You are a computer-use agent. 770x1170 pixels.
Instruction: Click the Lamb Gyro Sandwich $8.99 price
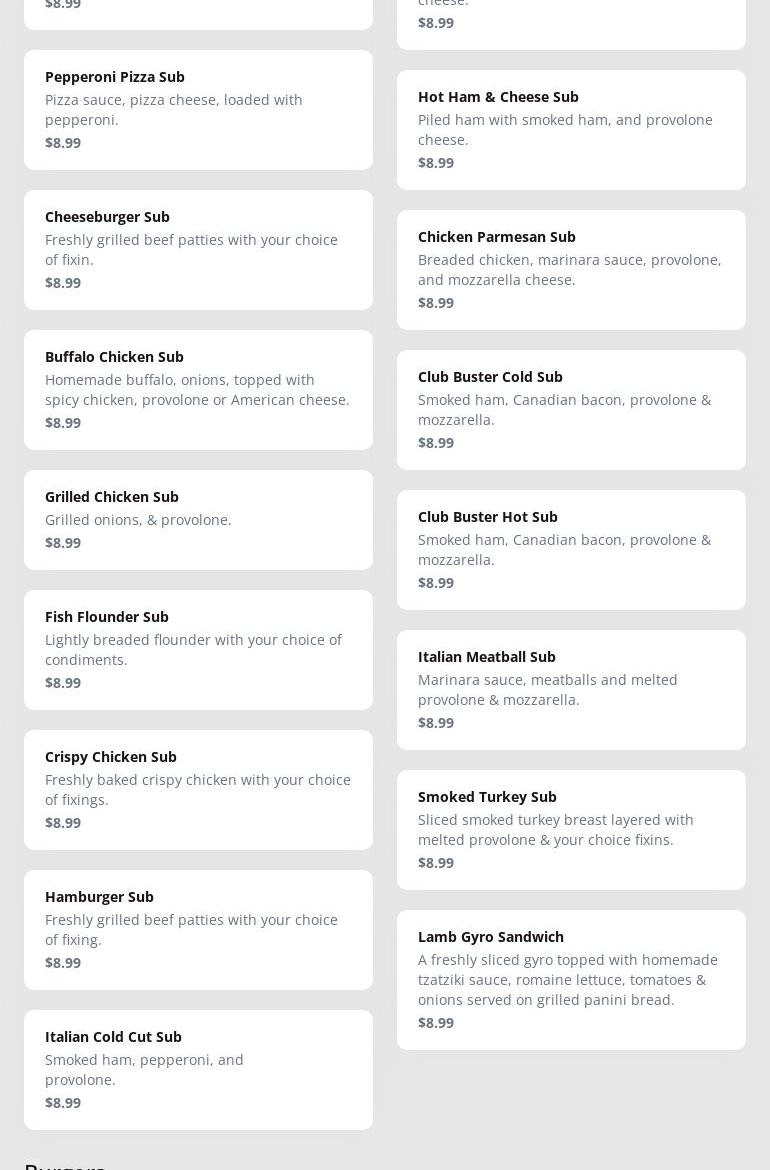pyautogui.click(x=436, y=1023)
